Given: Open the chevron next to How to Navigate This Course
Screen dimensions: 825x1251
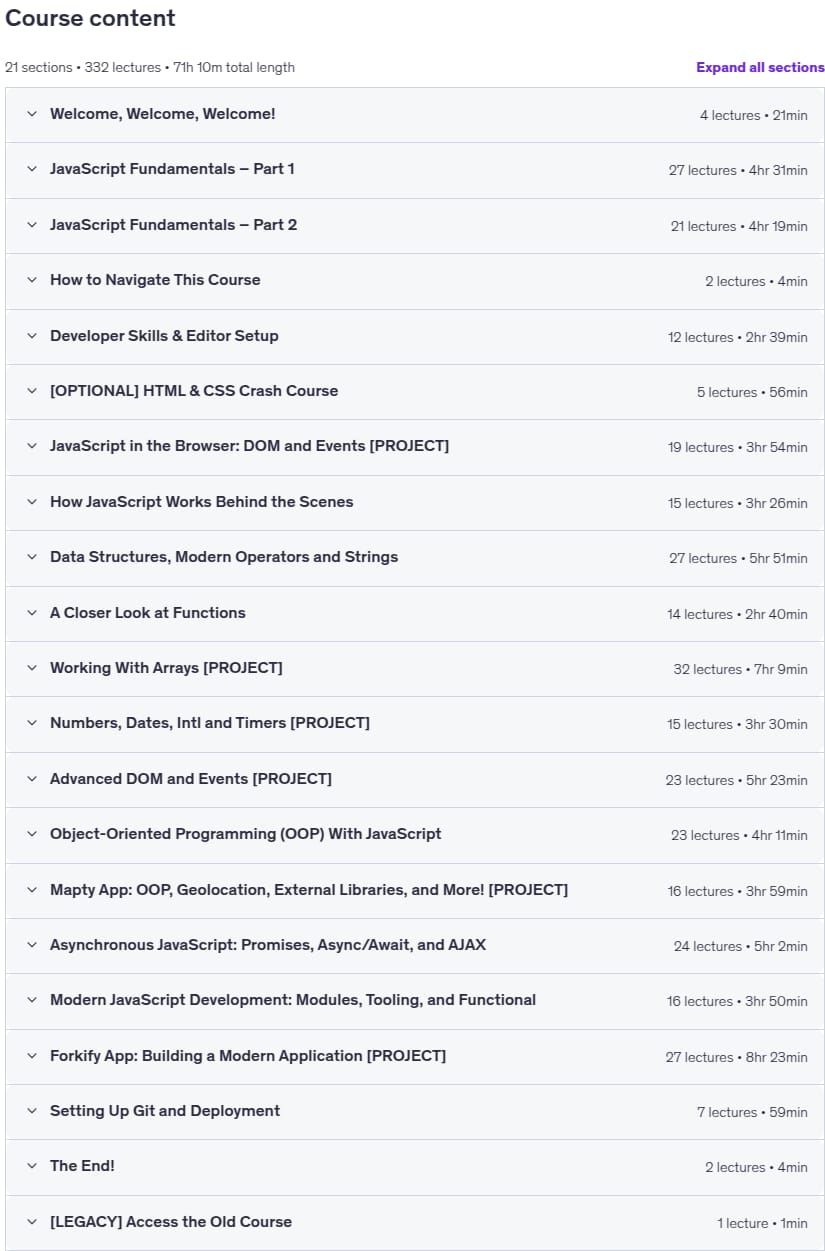Looking at the screenshot, I should 32,281.
